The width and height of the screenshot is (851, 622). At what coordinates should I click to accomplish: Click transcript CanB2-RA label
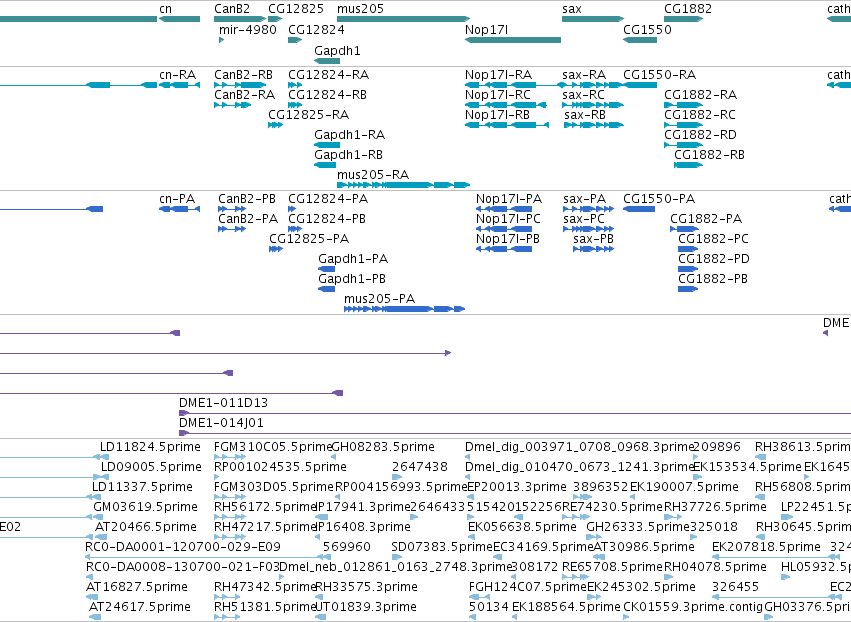(x=244, y=94)
